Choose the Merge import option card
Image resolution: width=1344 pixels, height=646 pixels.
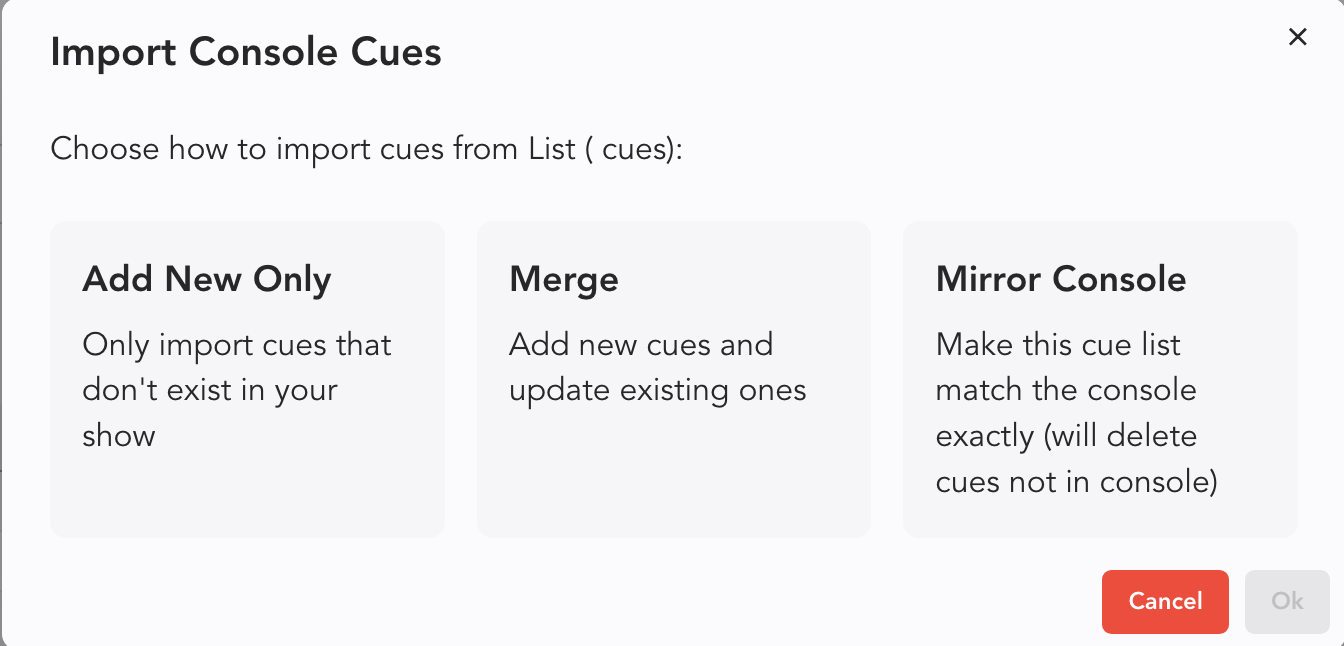[673, 379]
